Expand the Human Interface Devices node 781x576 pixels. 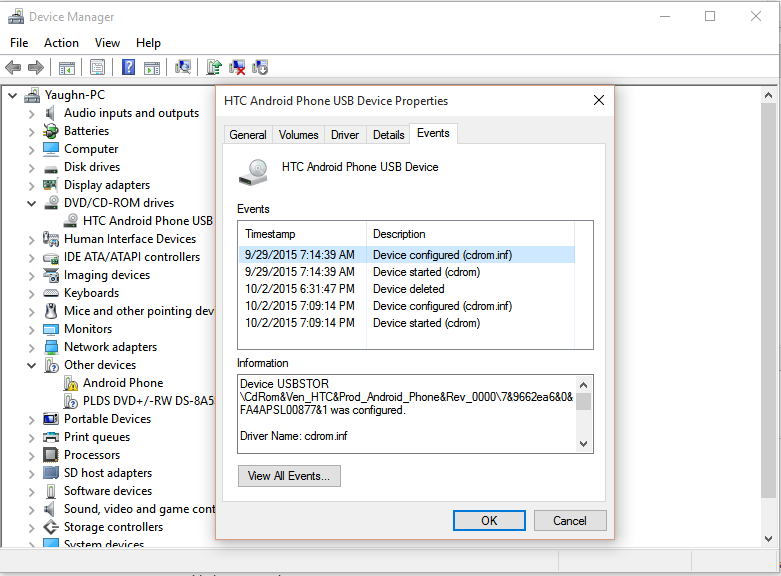31,240
